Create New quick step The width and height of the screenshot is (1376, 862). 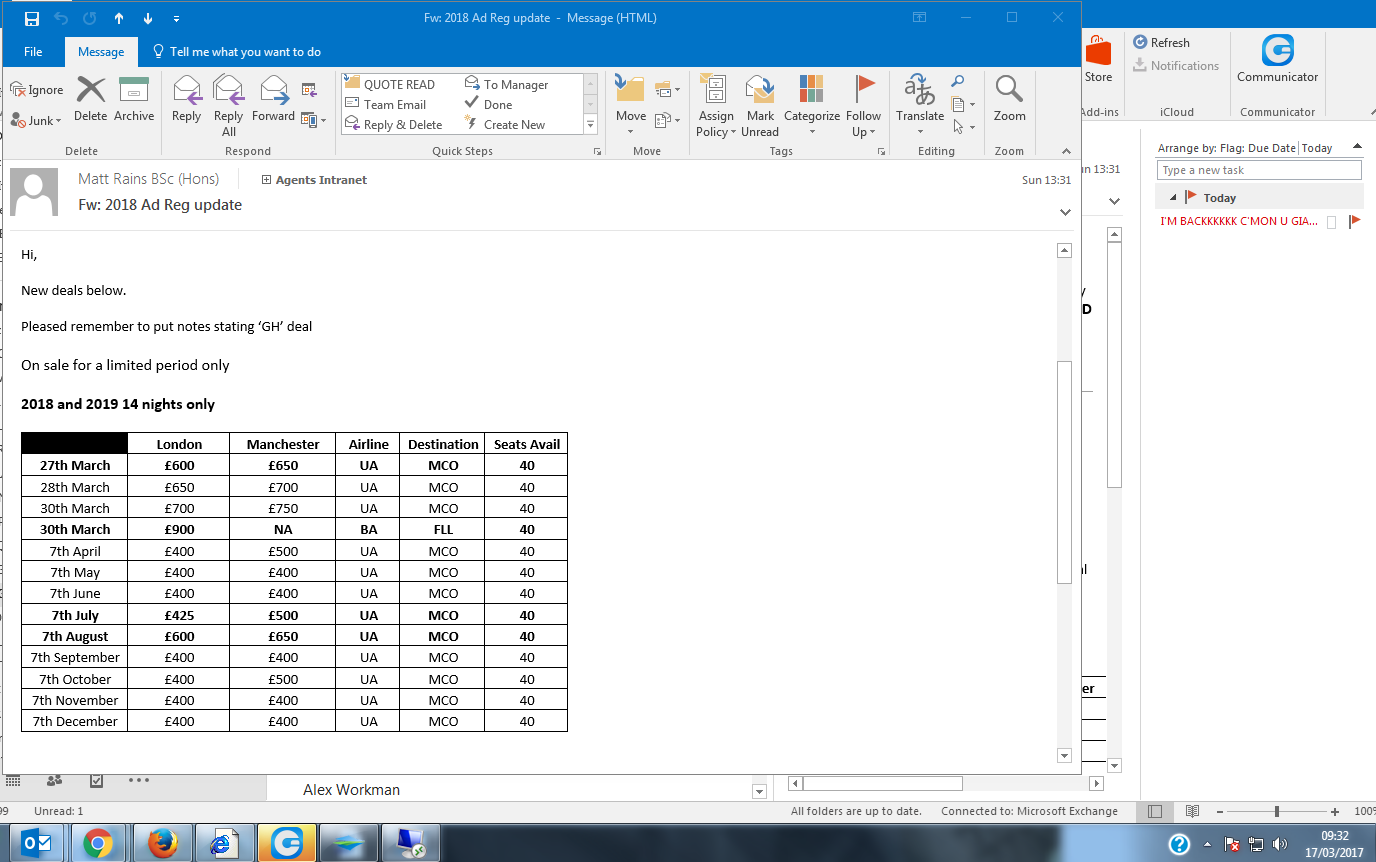coord(505,125)
